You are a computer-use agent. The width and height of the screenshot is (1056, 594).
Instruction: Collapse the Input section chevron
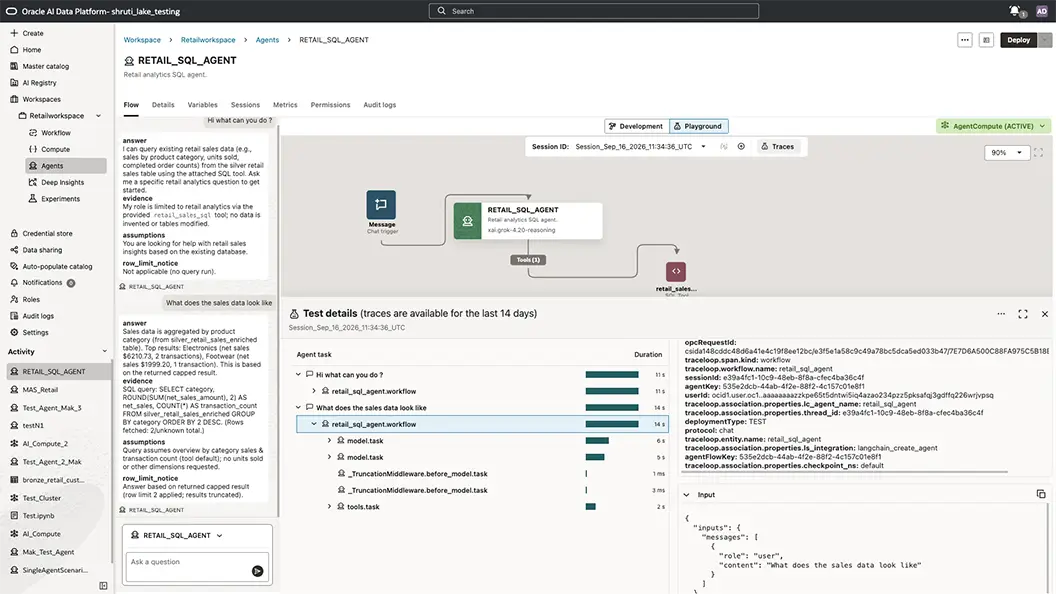coord(686,495)
